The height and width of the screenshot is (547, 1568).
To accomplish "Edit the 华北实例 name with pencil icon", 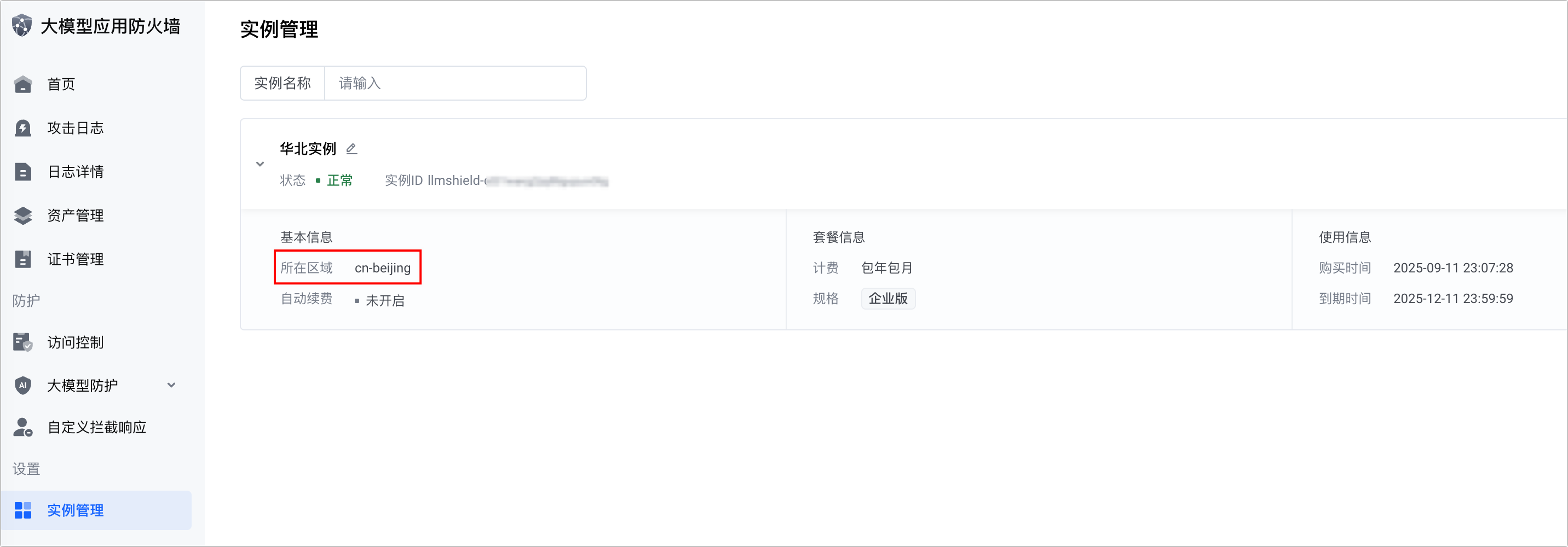I will coord(351,148).
